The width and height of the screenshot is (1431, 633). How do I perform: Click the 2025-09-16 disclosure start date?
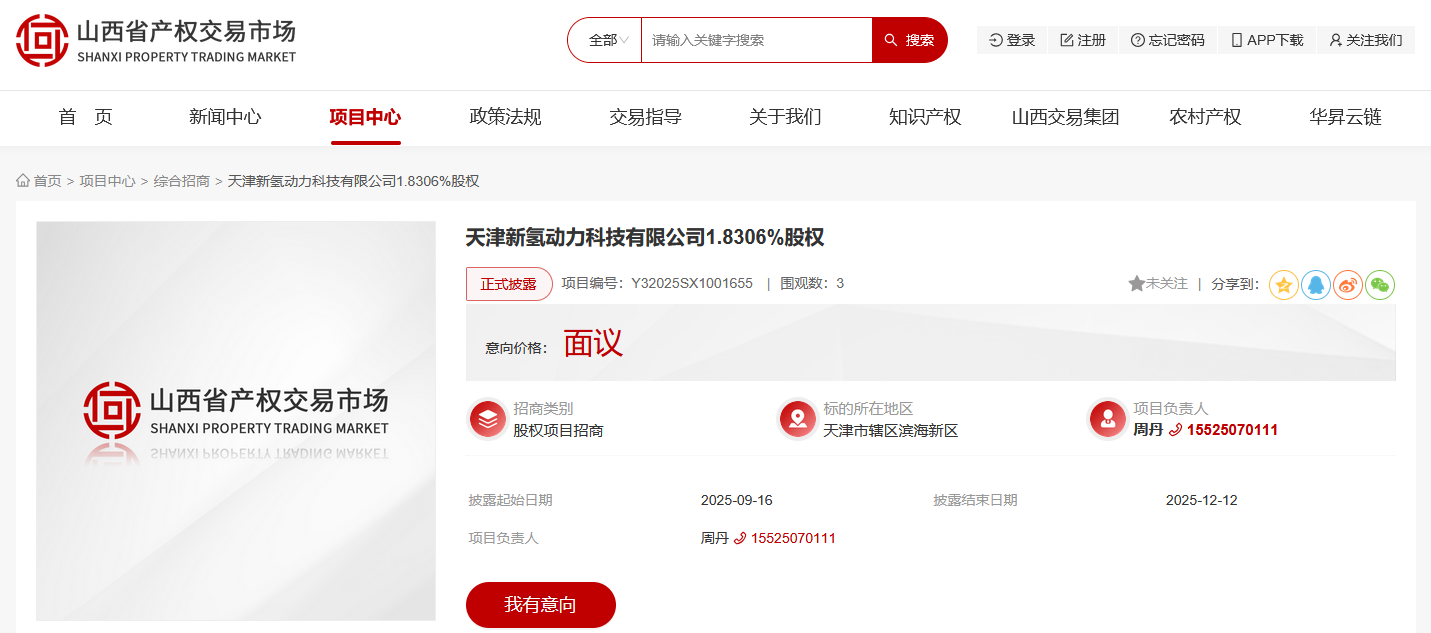pyautogui.click(x=737, y=500)
